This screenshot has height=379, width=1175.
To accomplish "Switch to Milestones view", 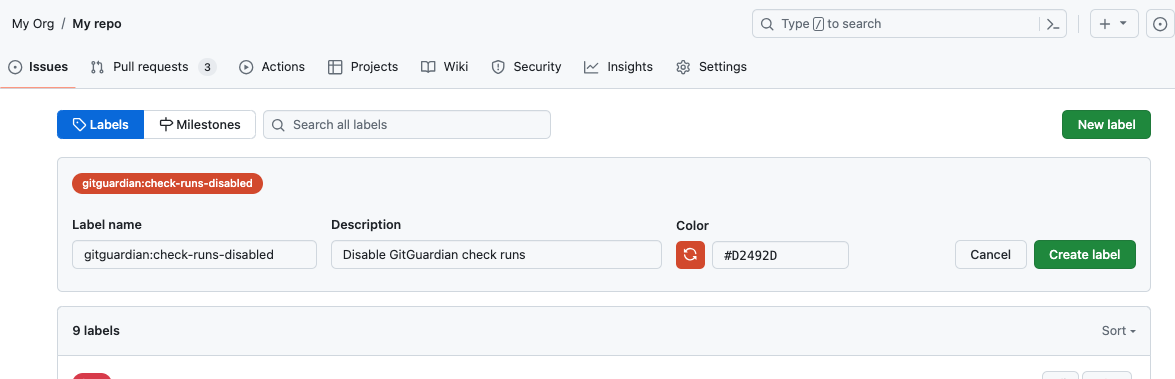I will point(199,124).
